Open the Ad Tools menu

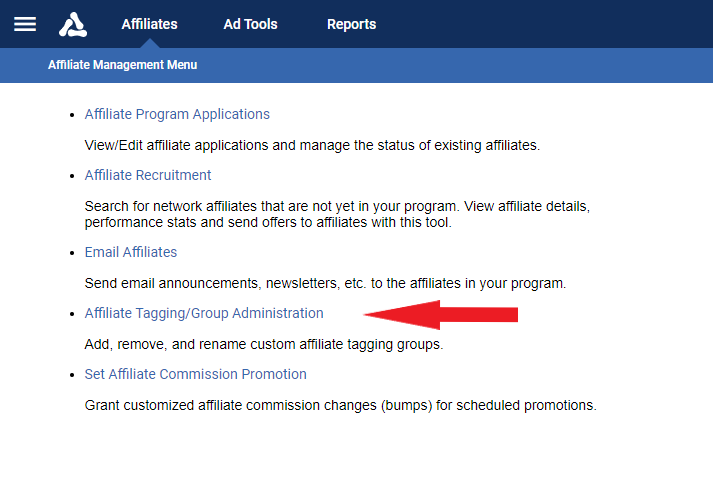(250, 24)
